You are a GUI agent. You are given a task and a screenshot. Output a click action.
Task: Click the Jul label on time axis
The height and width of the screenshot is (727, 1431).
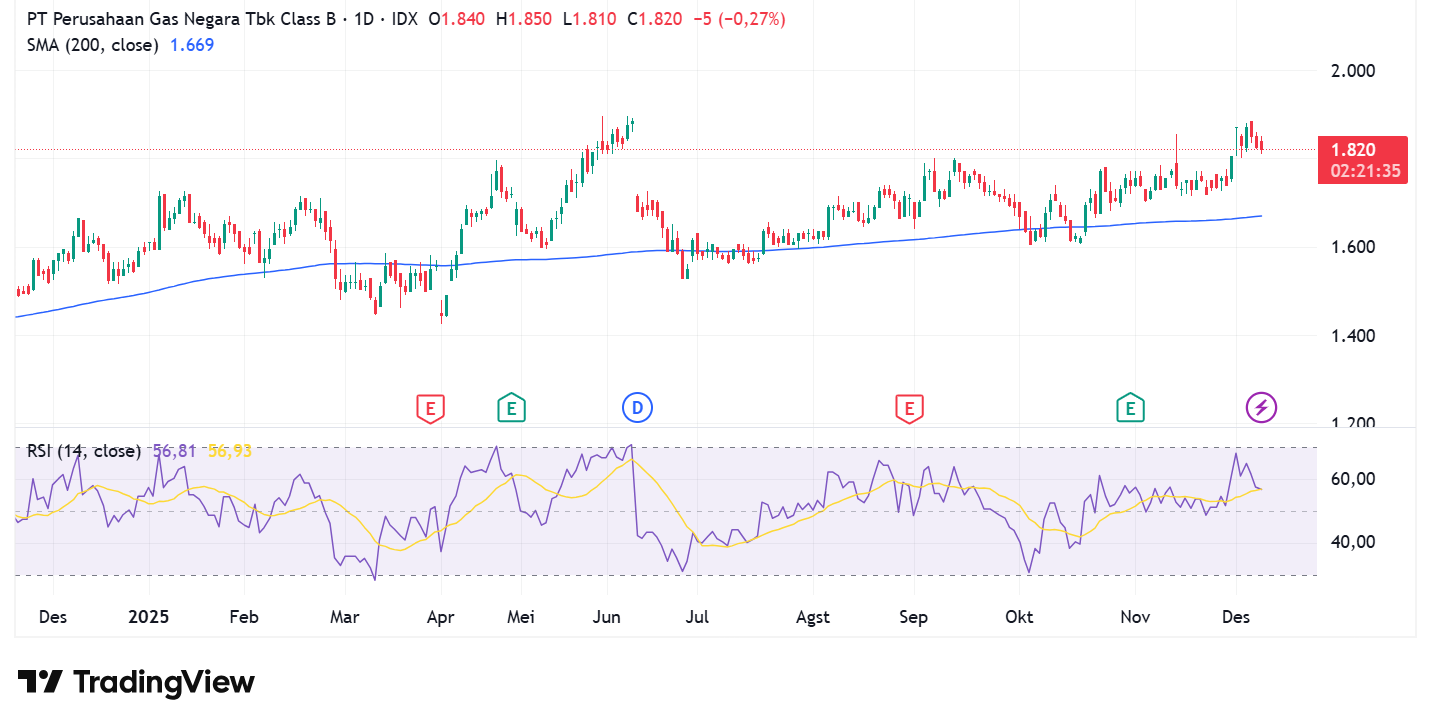pos(697,617)
